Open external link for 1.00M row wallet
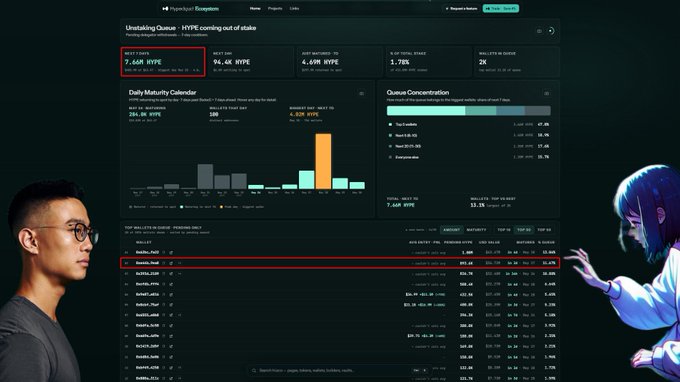Viewport: 680px width, 382px height. point(171,252)
